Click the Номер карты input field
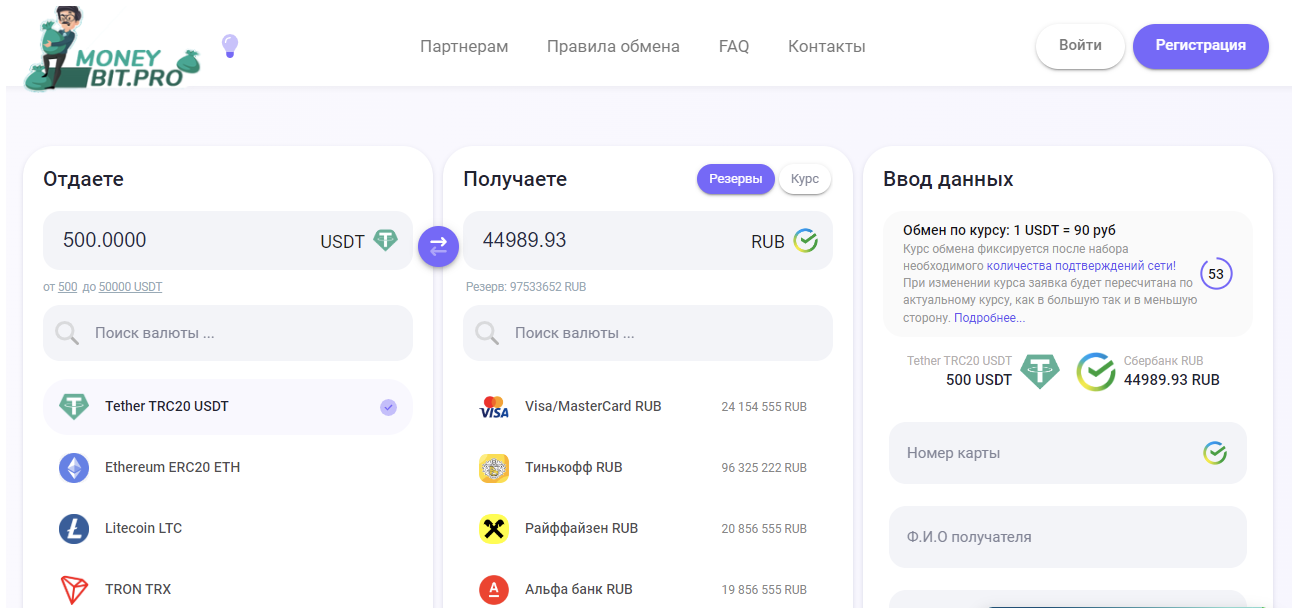 1050,453
